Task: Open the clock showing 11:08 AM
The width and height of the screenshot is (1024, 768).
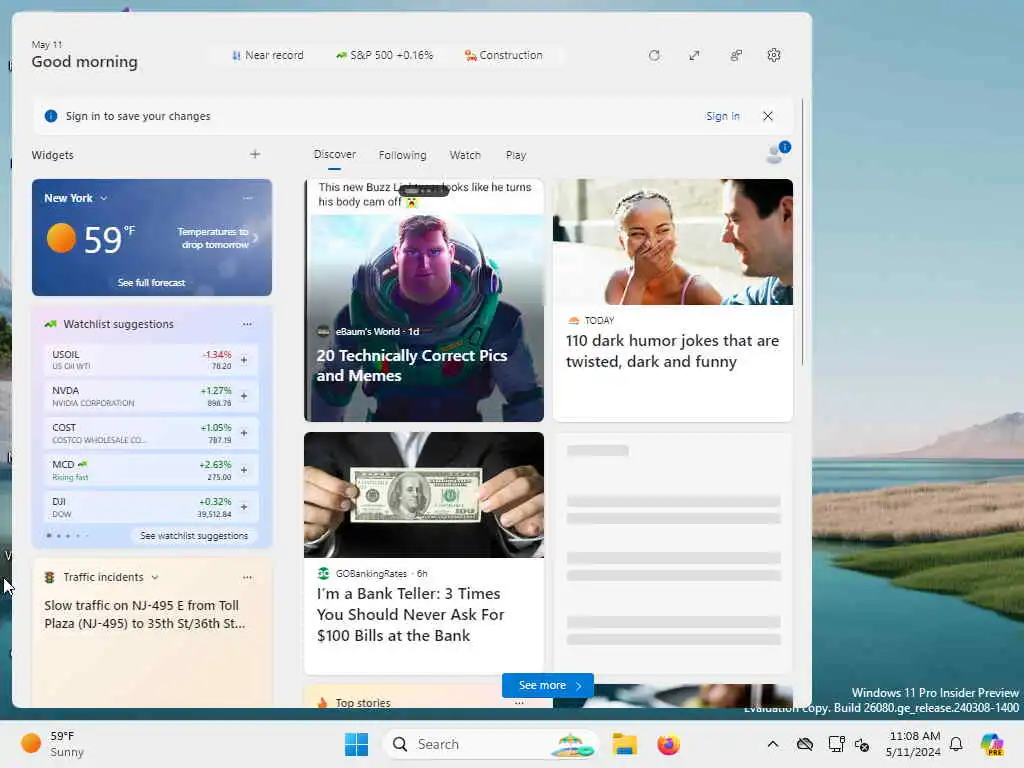Action: (x=914, y=744)
